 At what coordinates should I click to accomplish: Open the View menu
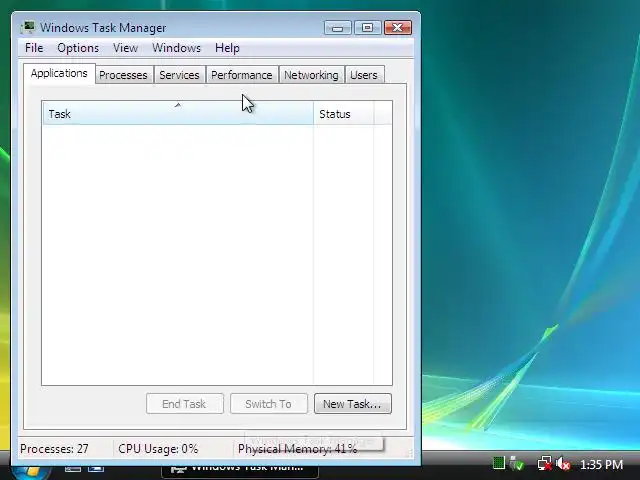coord(125,48)
